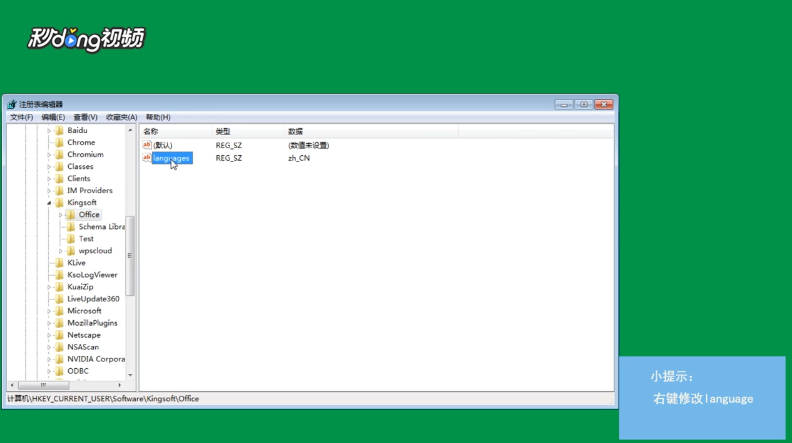Click the Kingsoft folder icon
Viewport: 792px width, 443px height.
pyautogui.click(x=60, y=203)
